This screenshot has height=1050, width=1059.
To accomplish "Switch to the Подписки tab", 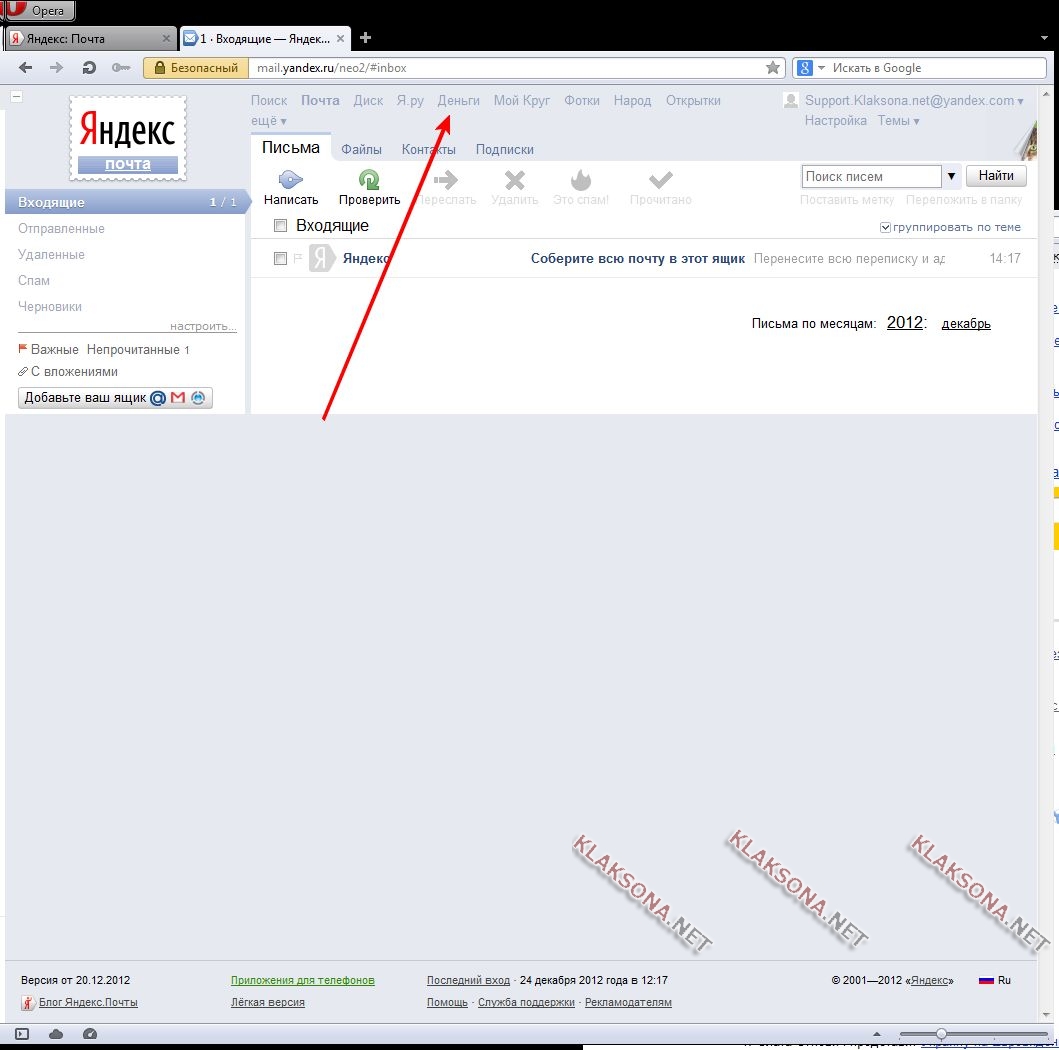I will point(505,149).
